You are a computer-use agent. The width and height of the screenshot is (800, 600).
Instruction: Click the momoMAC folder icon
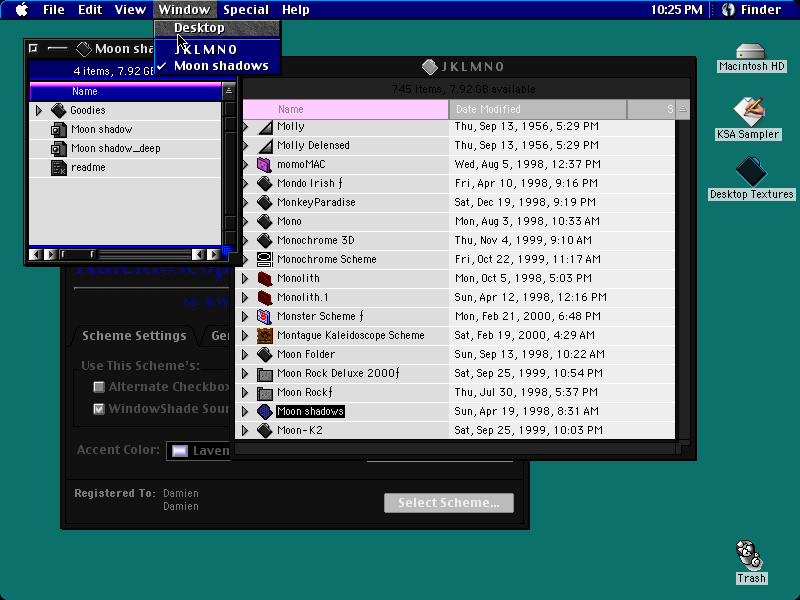(x=264, y=164)
